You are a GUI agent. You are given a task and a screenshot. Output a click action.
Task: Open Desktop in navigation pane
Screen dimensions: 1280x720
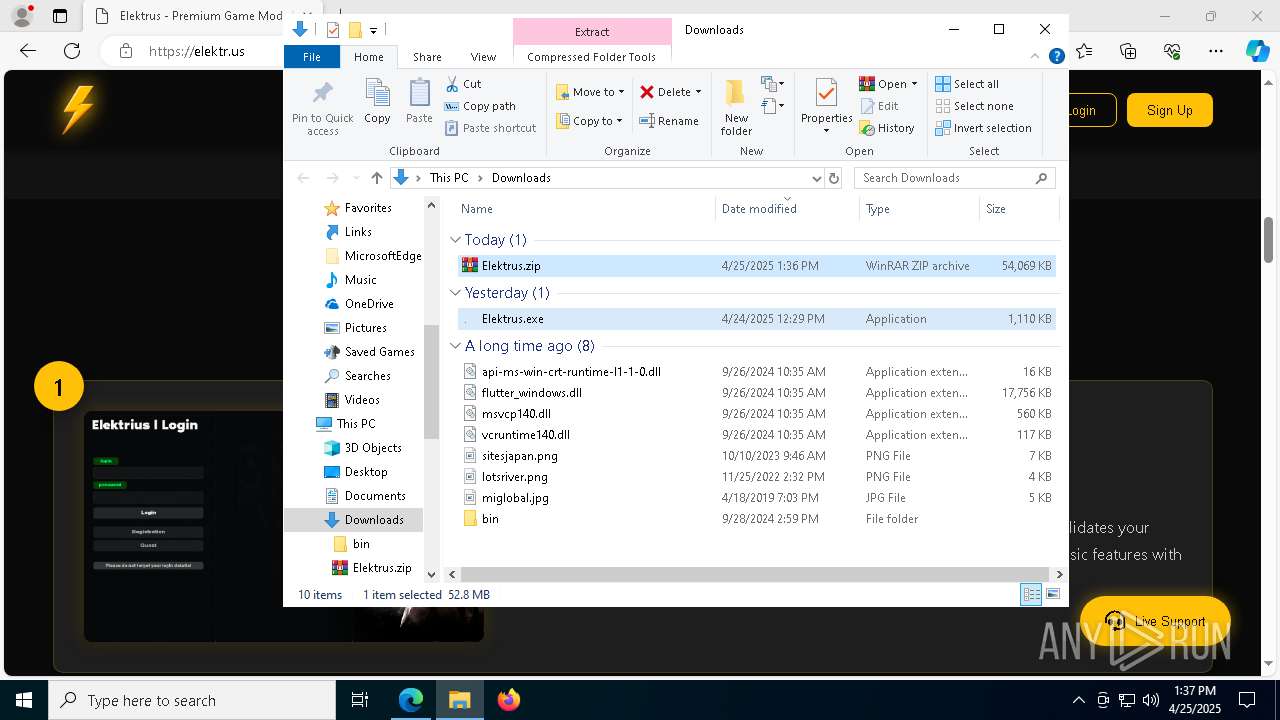tap(366, 472)
